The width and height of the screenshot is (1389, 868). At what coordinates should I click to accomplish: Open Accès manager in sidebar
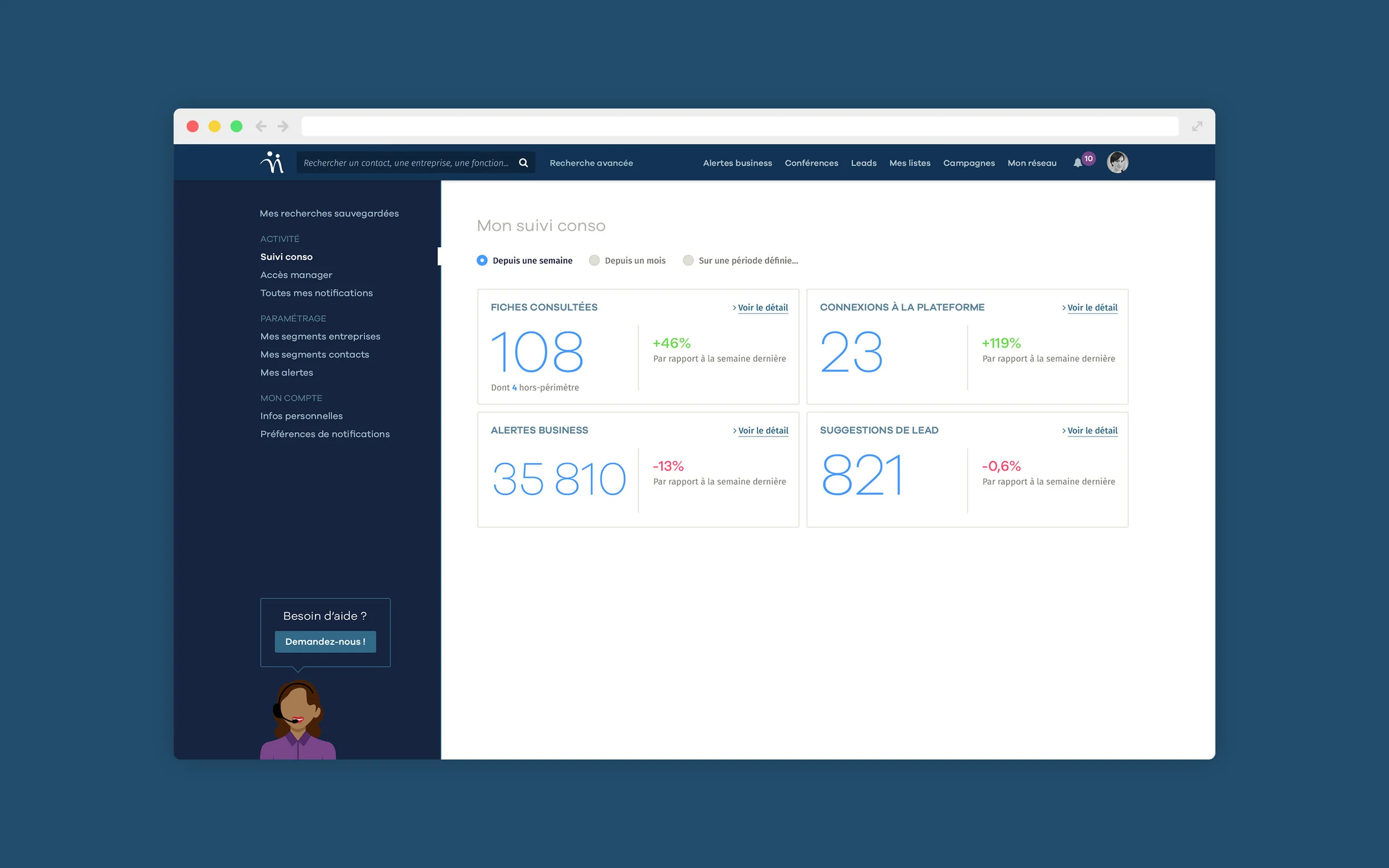(296, 275)
